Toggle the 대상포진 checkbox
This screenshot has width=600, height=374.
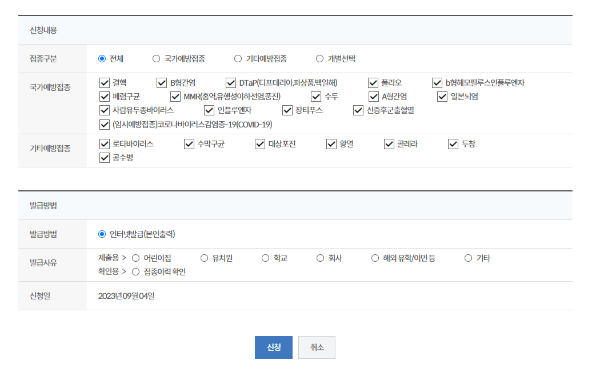[260, 144]
